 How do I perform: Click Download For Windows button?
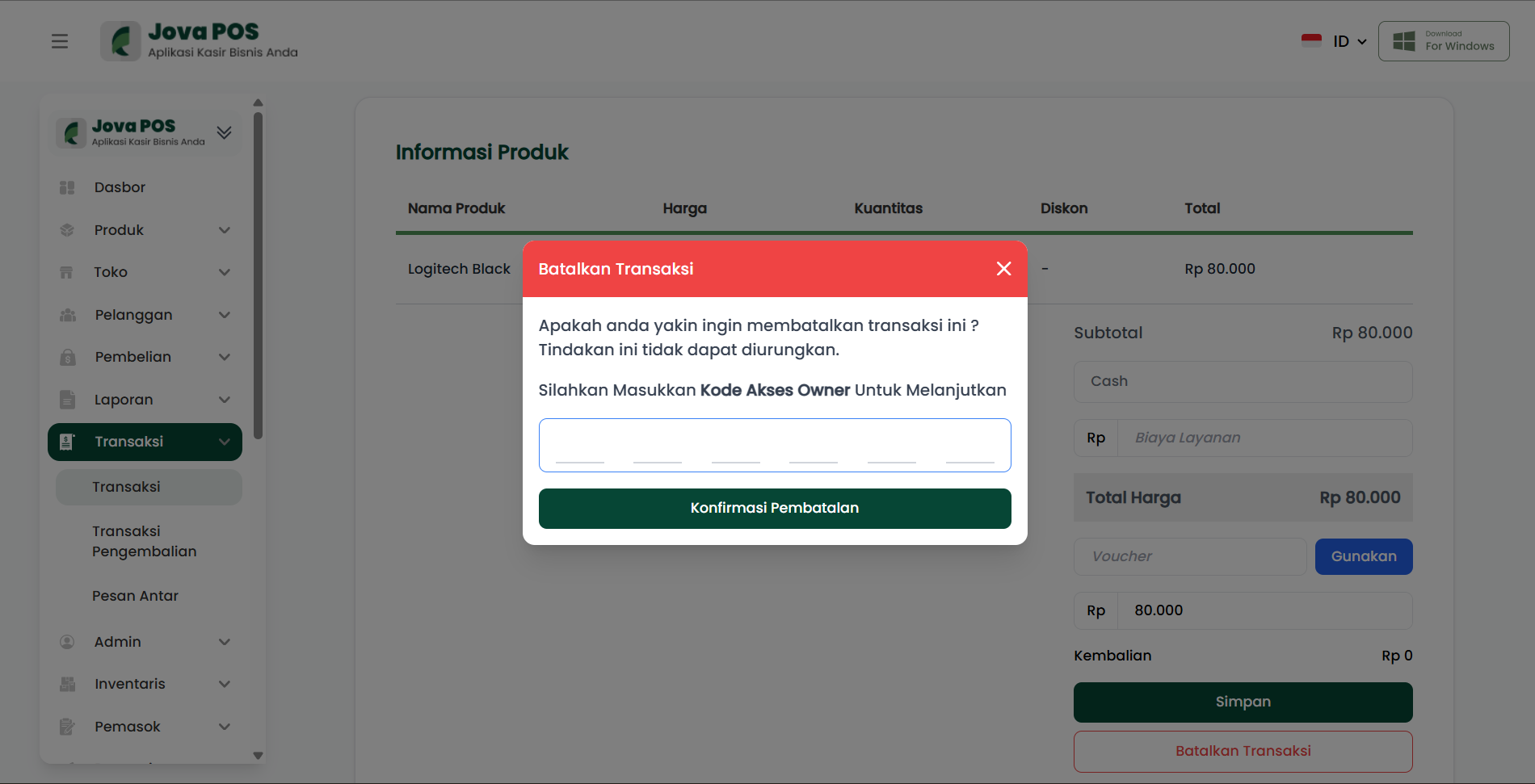(x=1444, y=41)
